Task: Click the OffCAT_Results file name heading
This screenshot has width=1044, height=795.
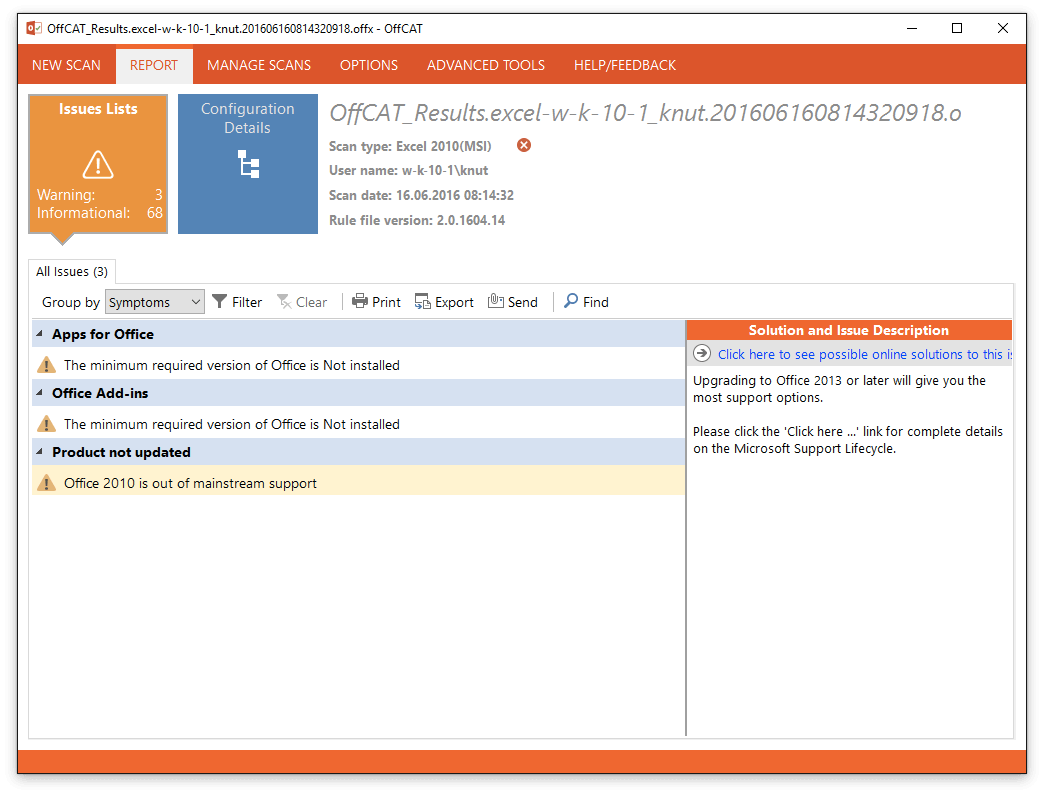Action: [645, 113]
